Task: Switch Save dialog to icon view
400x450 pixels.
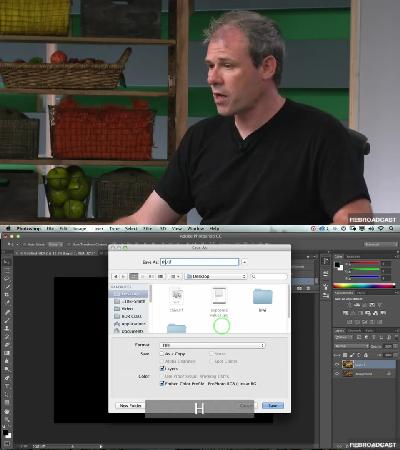Action: pos(134,276)
